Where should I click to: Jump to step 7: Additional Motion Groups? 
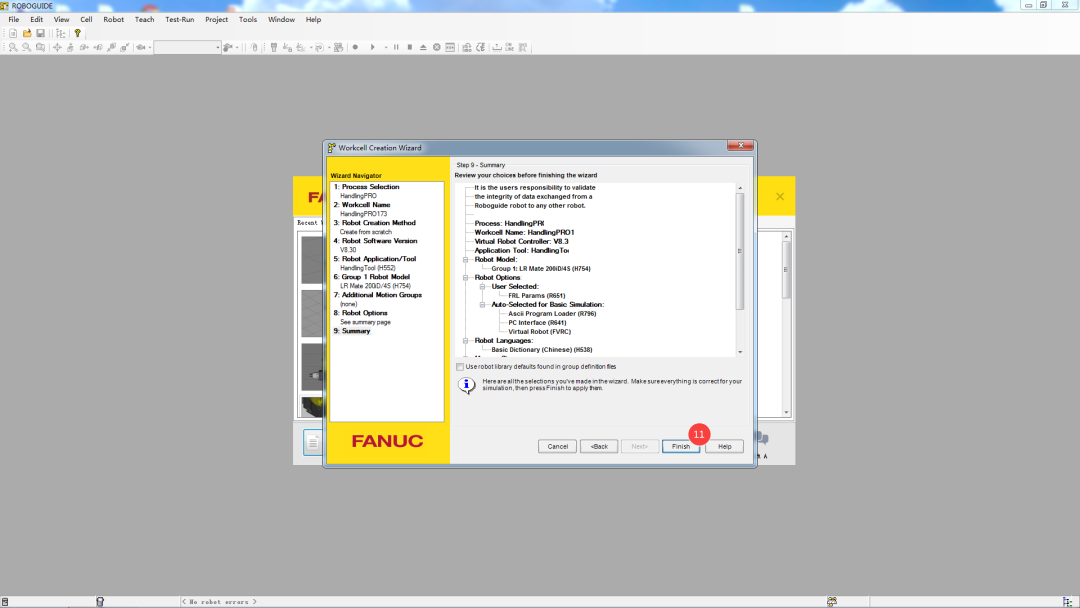click(377, 295)
